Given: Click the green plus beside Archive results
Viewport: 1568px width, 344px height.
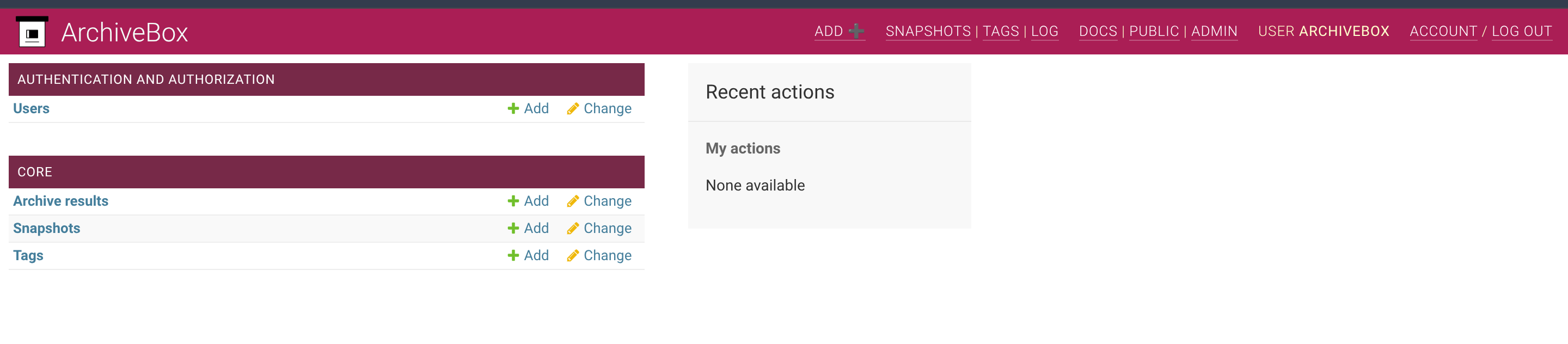Looking at the screenshot, I should coord(513,201).
